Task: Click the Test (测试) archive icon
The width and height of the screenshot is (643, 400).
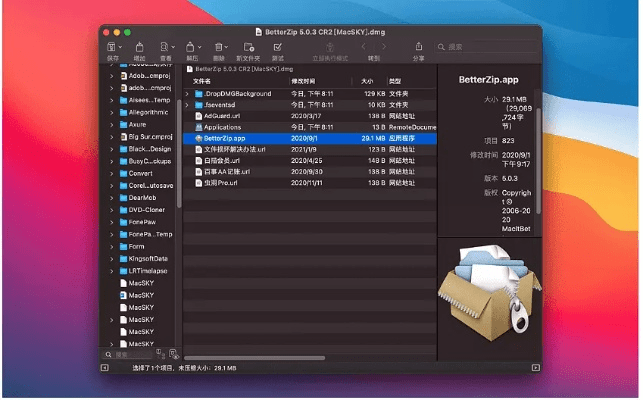Action: click(278, 47)
